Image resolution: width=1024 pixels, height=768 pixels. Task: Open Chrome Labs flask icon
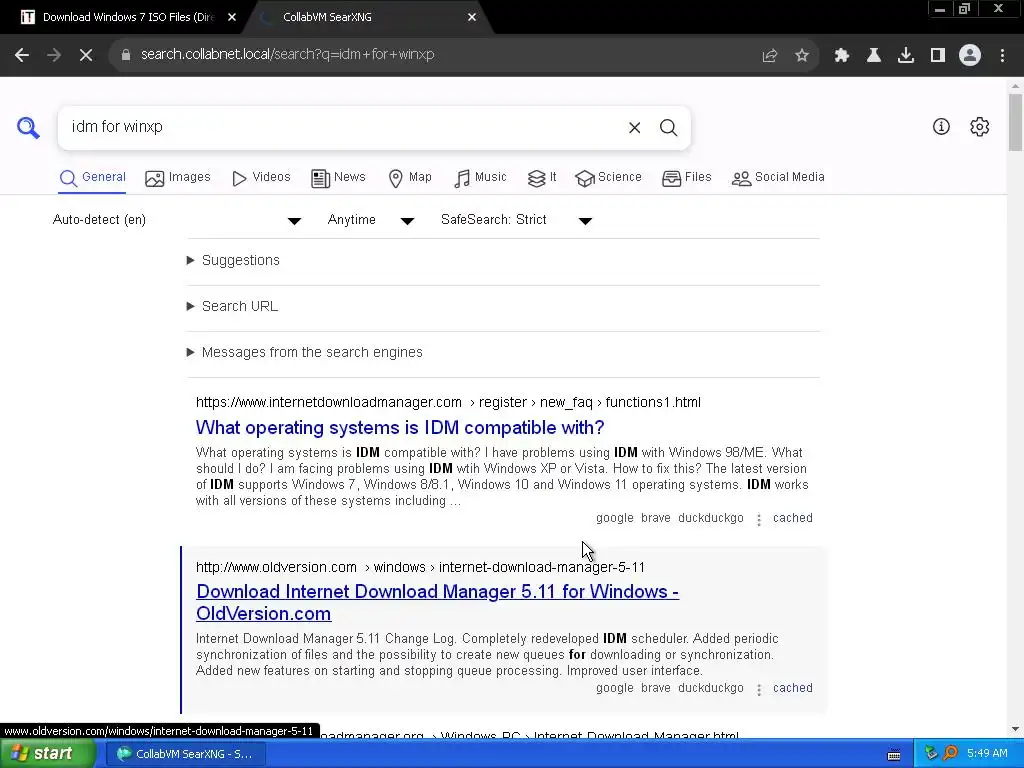pyautogui.click(x=874, y=56)
